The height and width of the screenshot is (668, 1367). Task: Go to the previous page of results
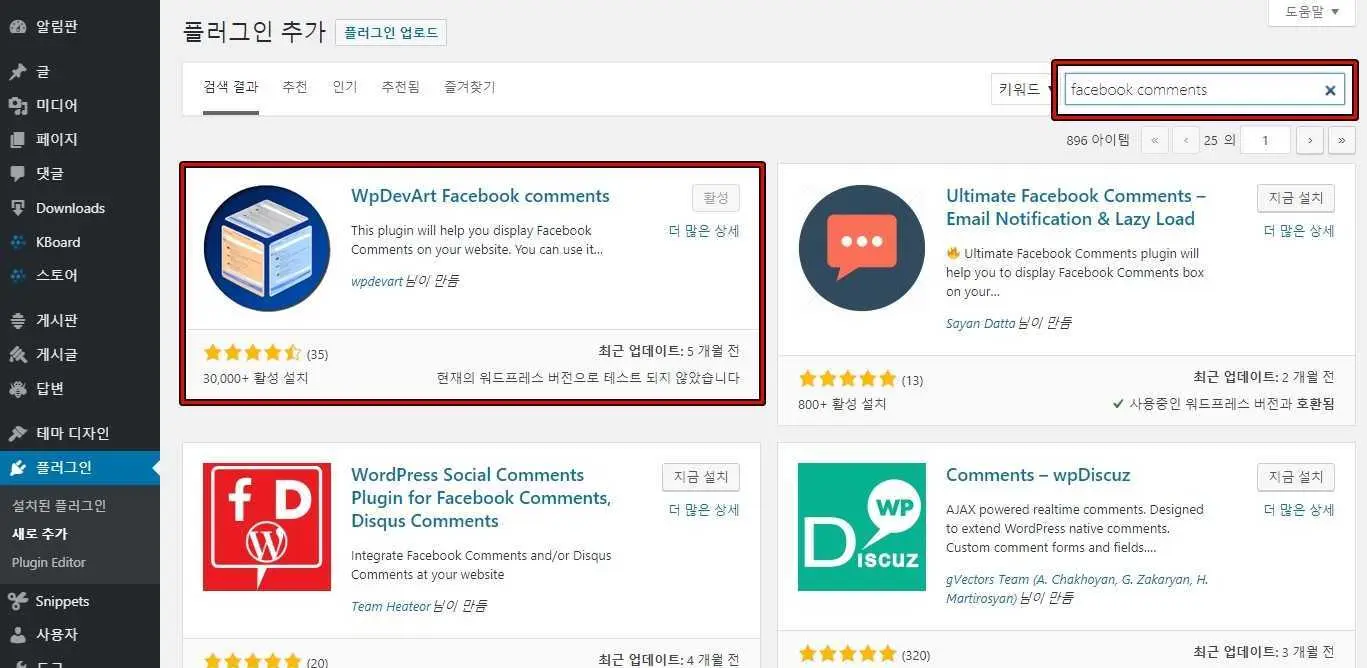(1186, 140)
